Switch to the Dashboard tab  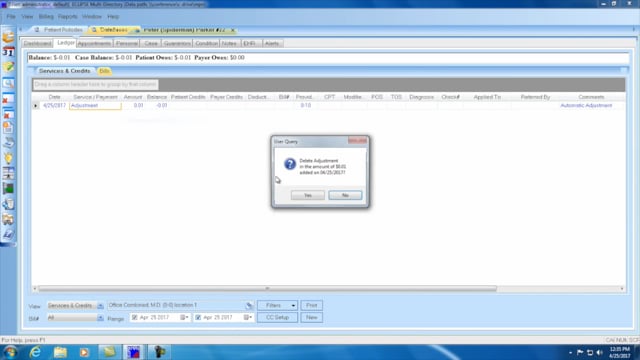coord(37,43)
